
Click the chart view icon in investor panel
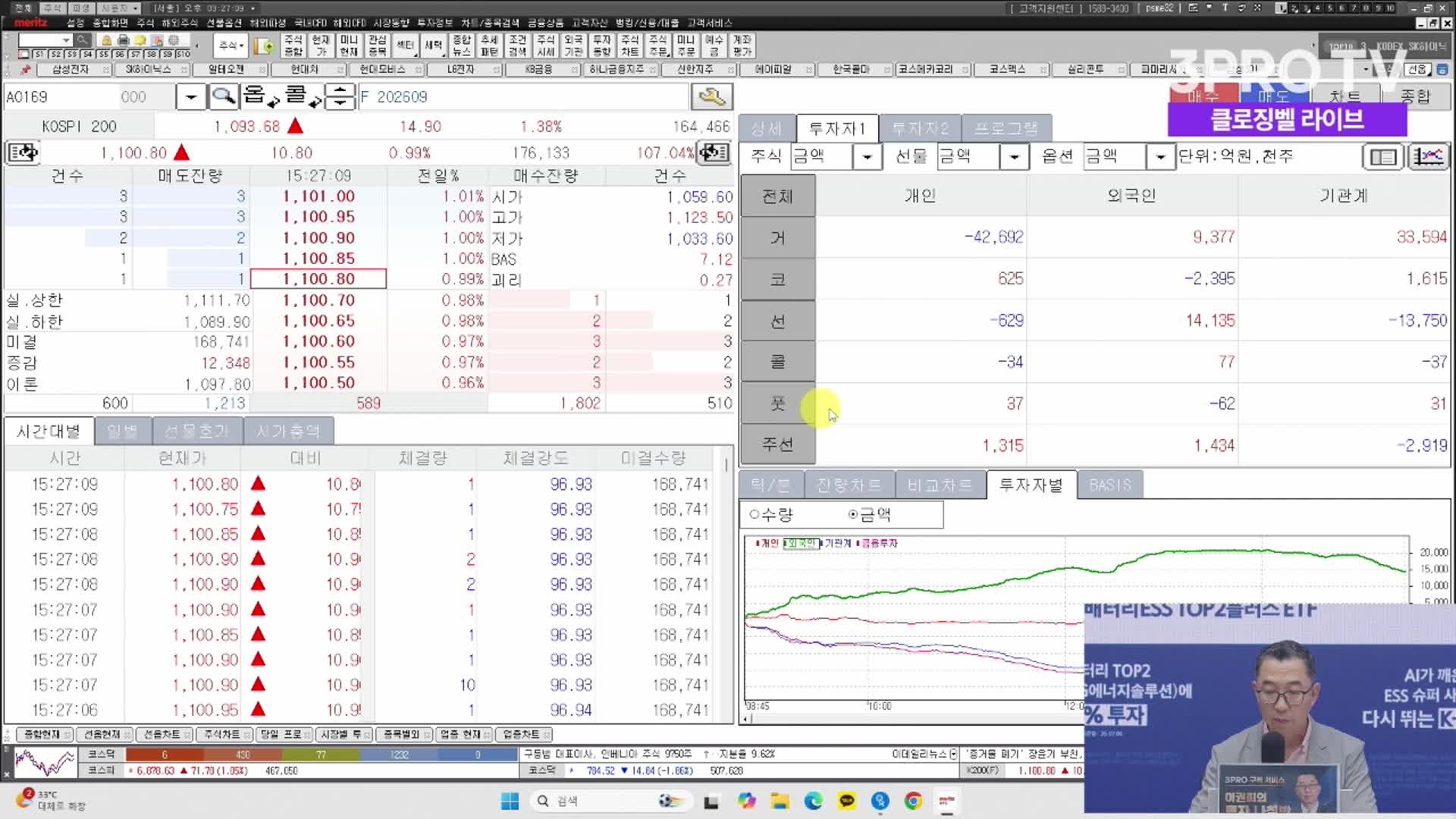[1428, 157]
